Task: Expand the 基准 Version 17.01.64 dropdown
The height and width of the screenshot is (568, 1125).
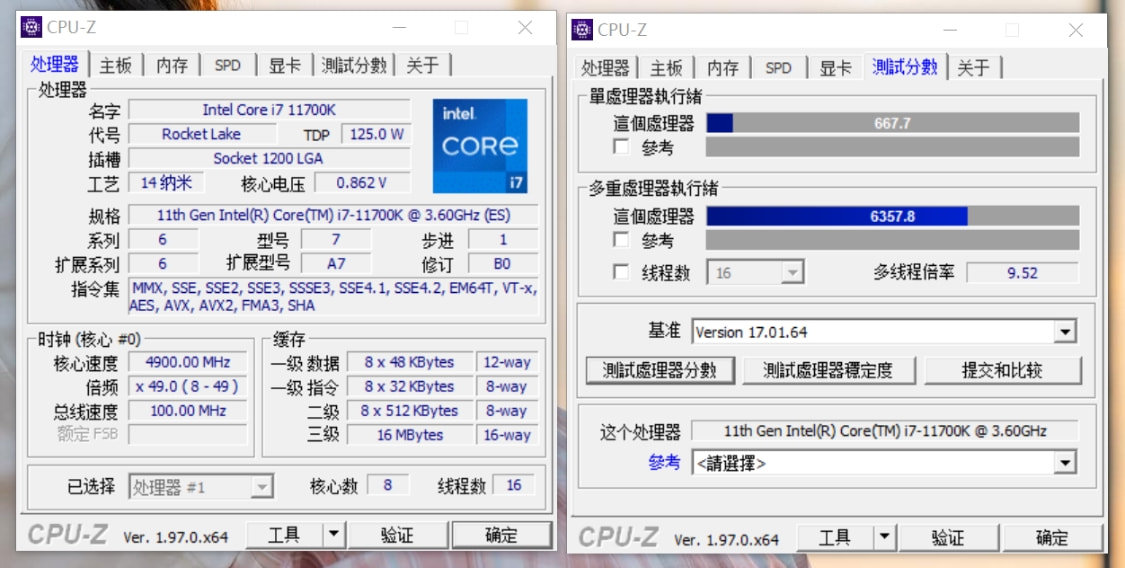Action: pyautogui.click(x=884, y=332)
